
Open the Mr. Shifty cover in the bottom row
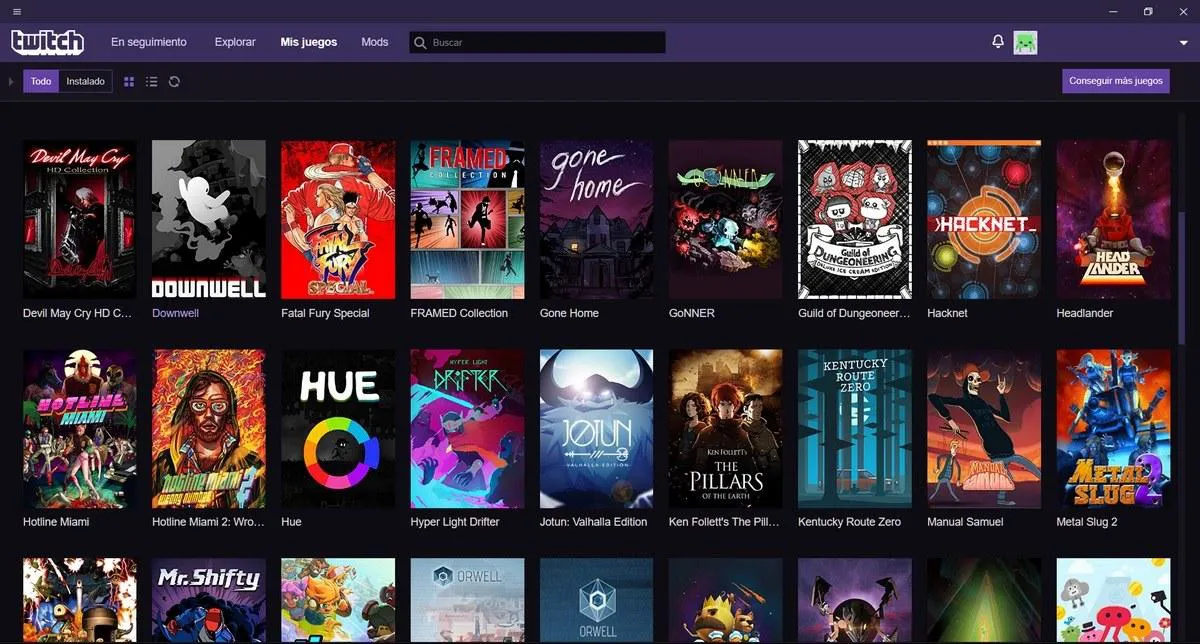tap(209, 601)
